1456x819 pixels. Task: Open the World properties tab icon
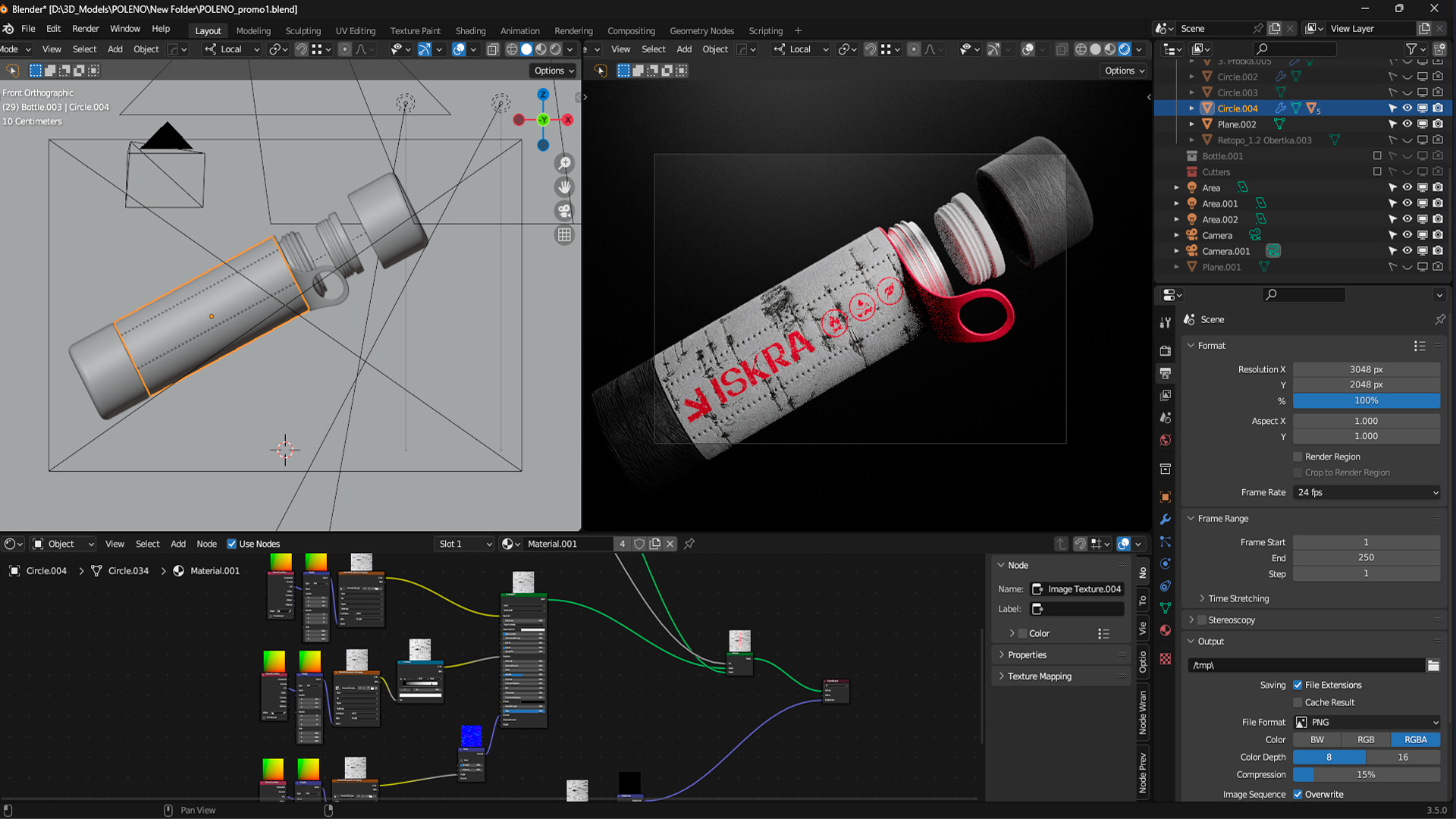(x=1166, y=441)
